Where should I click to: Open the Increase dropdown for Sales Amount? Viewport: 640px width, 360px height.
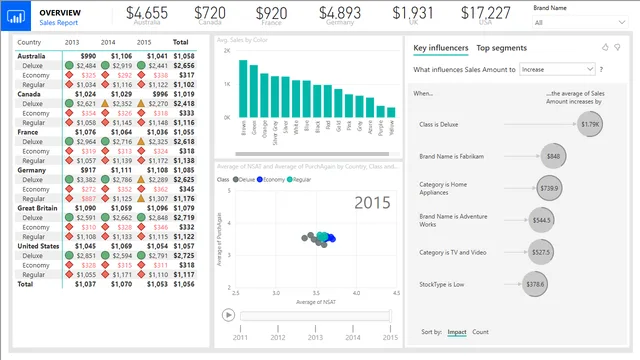(557, 69)
